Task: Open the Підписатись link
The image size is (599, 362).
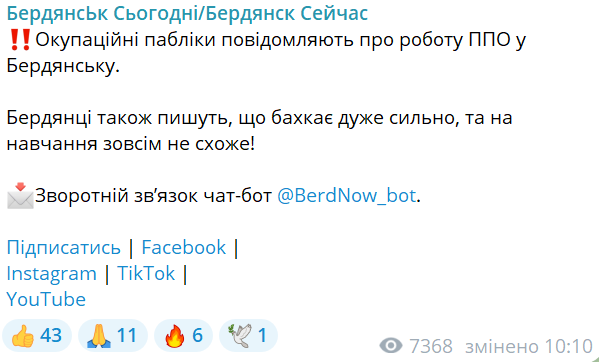Action: (x=63, y=247)
